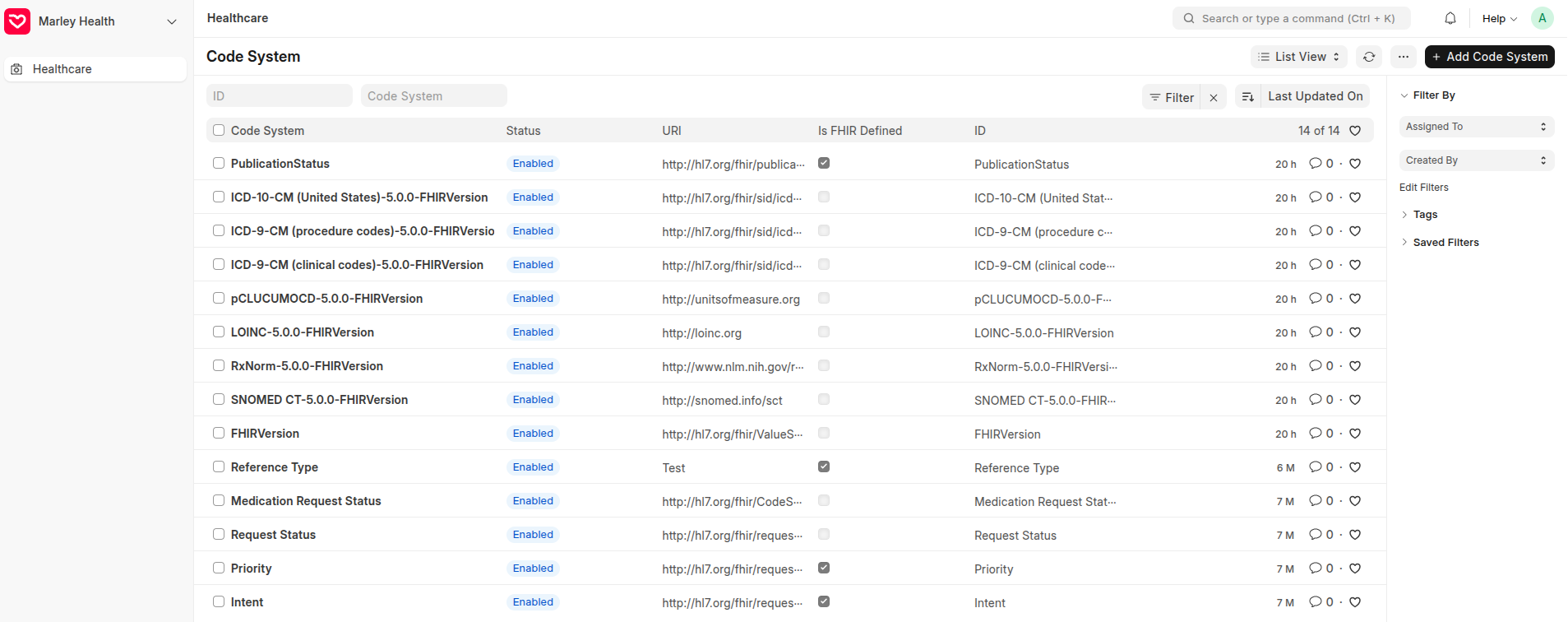The height and width of the screenshot is (622, 1568).
Task: Check the pCLUCUMOCD row checkbox
Action: tap(219, 298)
